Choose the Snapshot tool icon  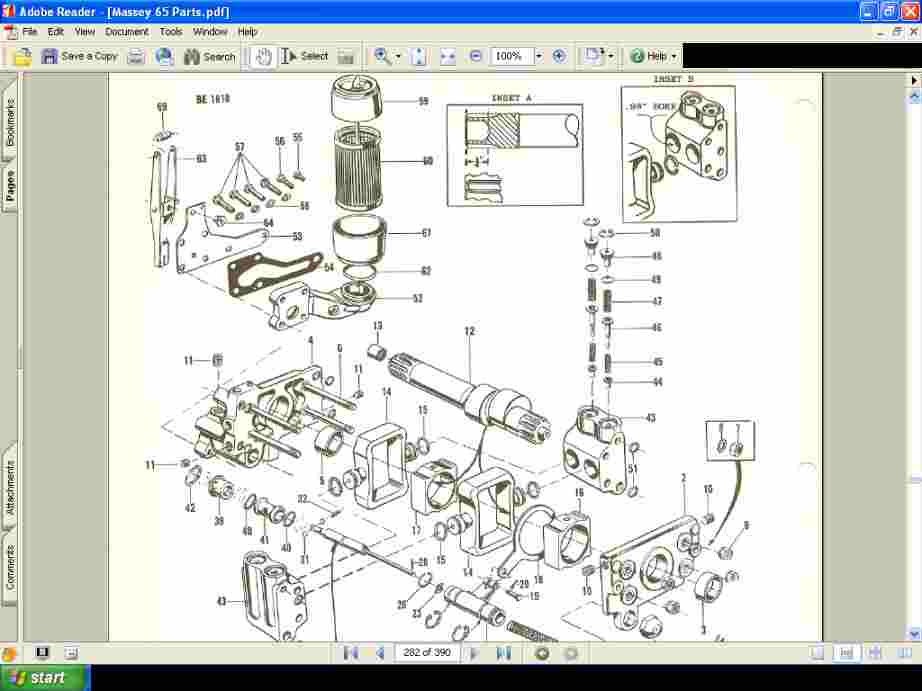click(x=346, y=57)
